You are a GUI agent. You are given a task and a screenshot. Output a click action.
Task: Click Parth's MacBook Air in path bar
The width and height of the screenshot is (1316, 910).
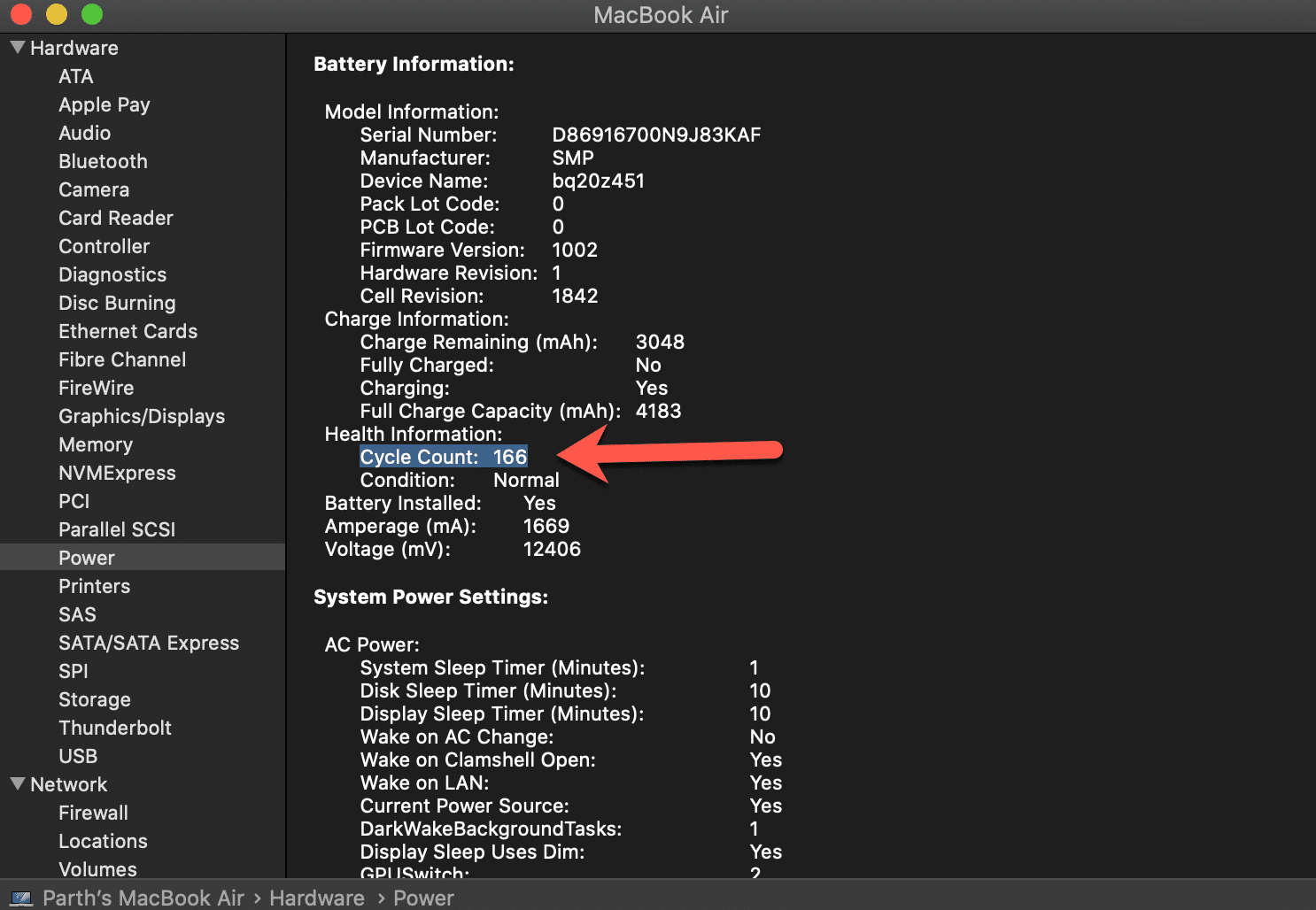[143, 898]
